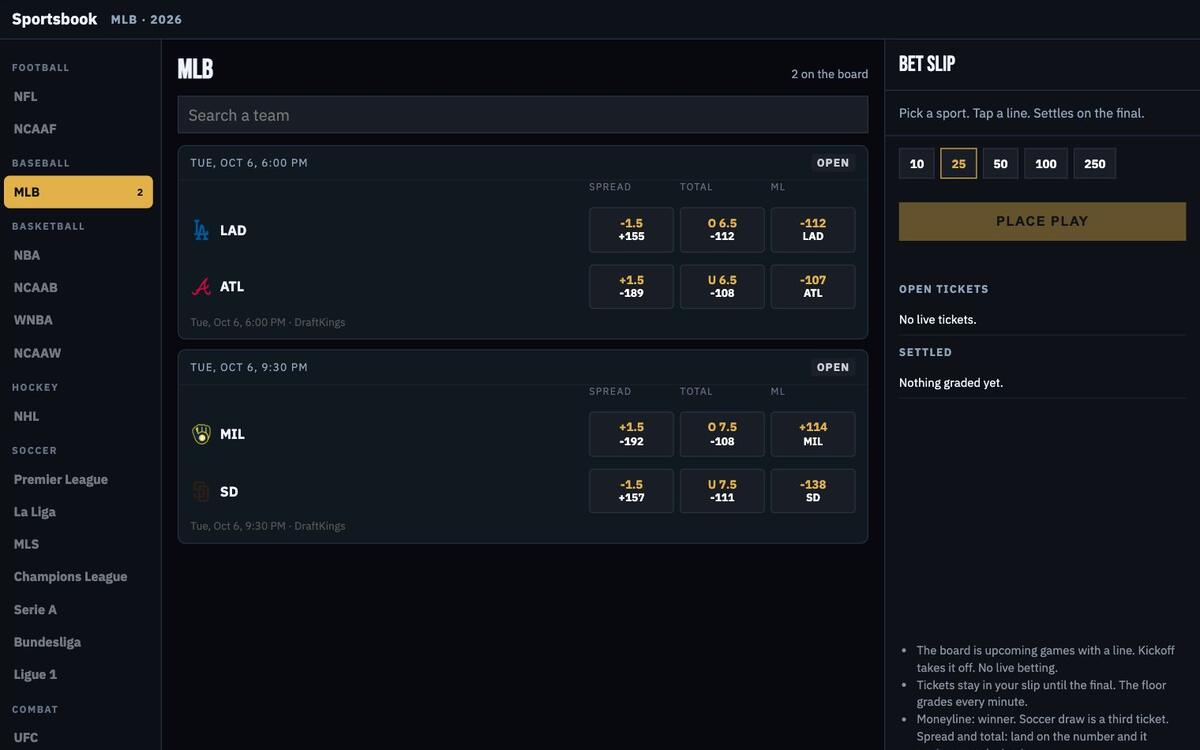Click the BET SLIP heading
Screen dimensions: 1200x750
coord(927,64)
